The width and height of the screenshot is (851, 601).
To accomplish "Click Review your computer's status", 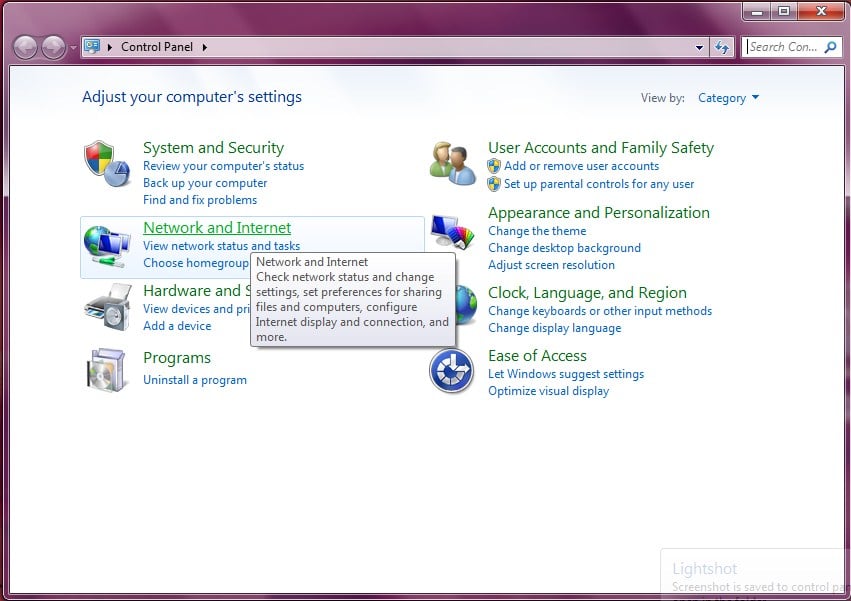I will 224,166.
